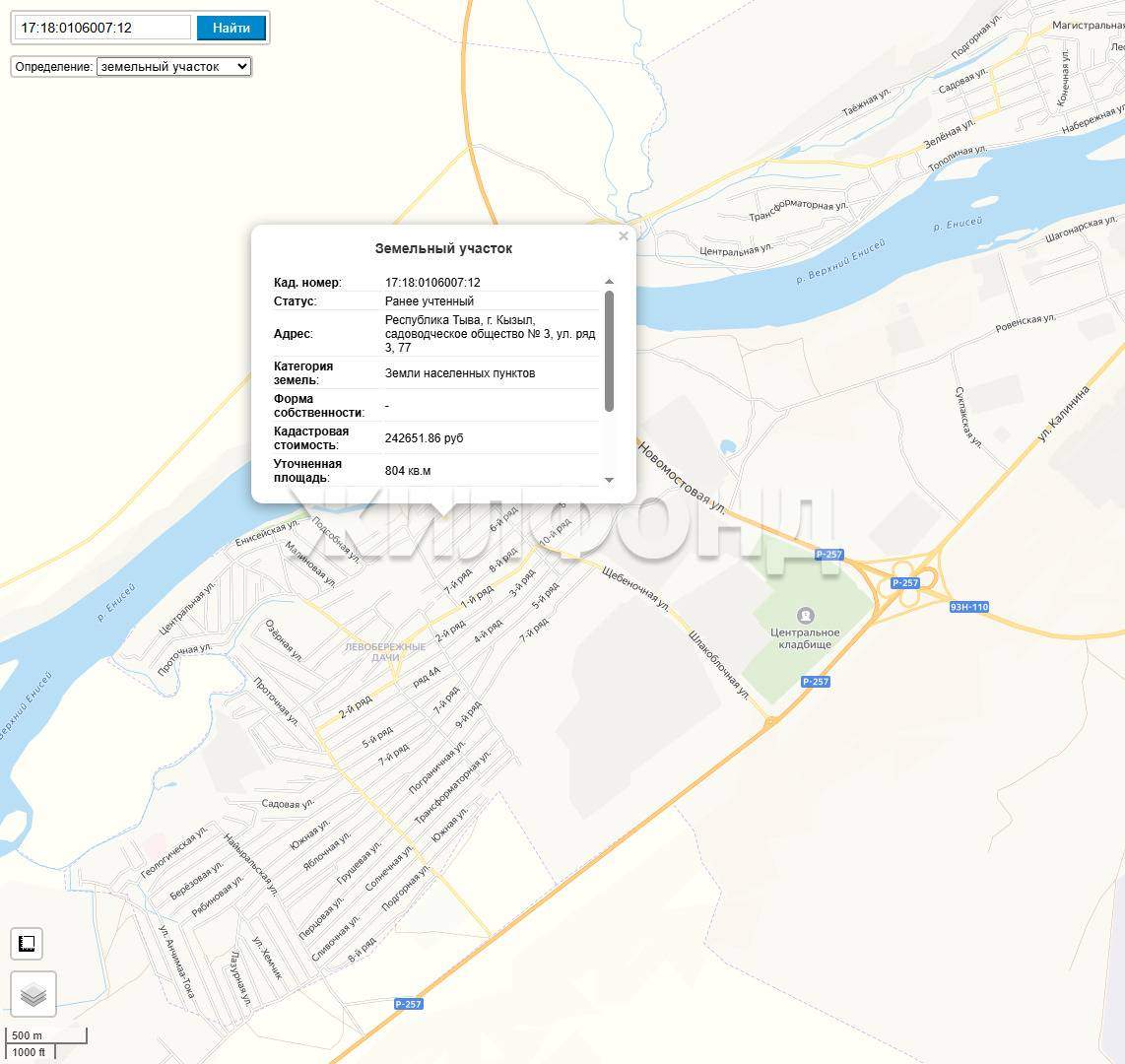Click the Р-257 badge near Новомостовая ул.
This screenshot has width=1125, height=1064.
(x=828, y=555)
